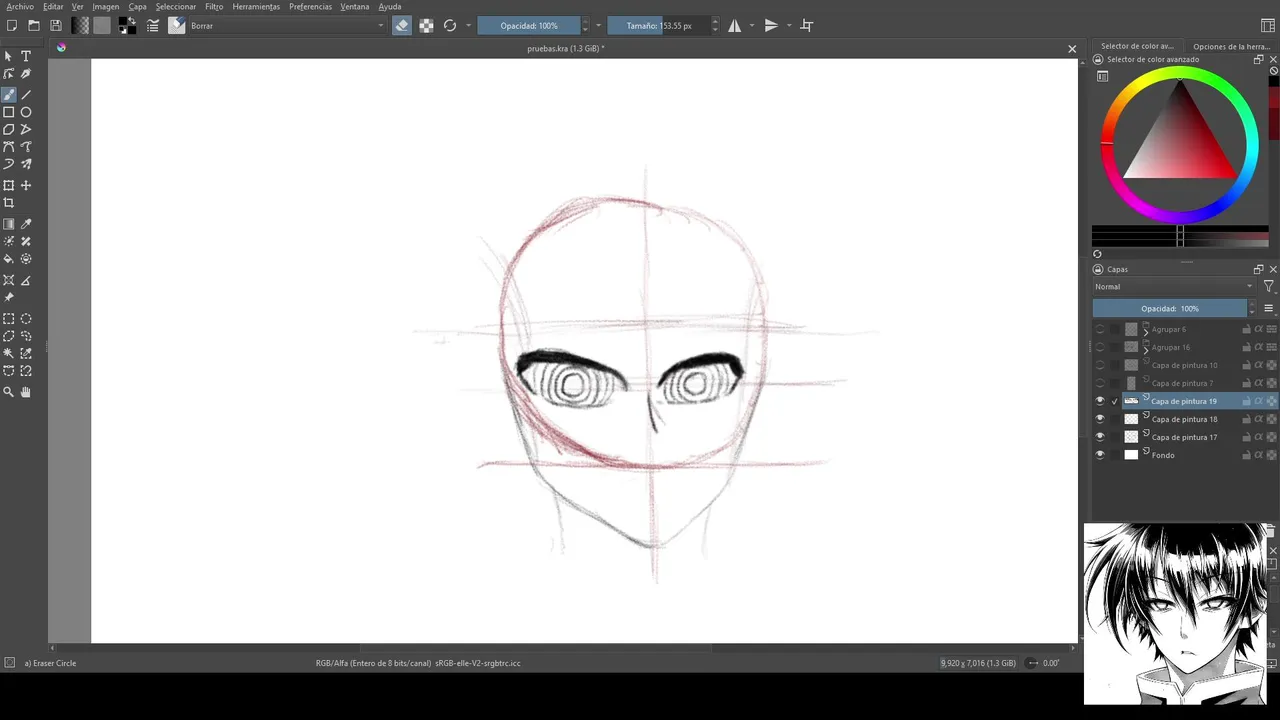Show the Capa de pintura 10 layer

[1100, 365]
